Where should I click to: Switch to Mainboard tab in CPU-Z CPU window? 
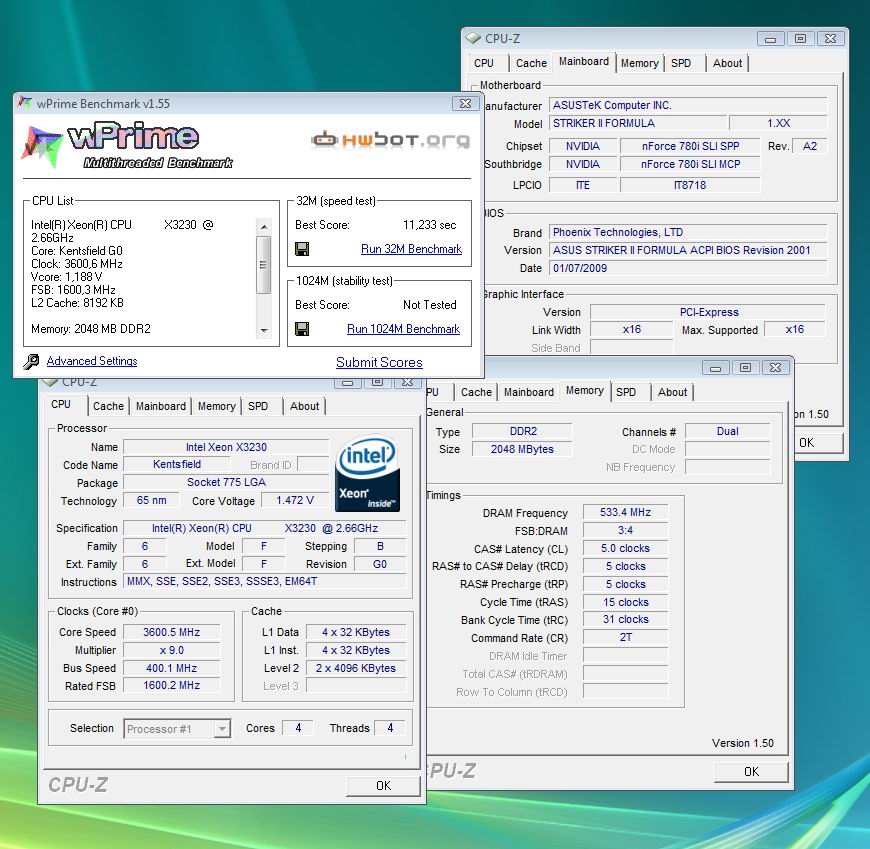pos(161,406)
